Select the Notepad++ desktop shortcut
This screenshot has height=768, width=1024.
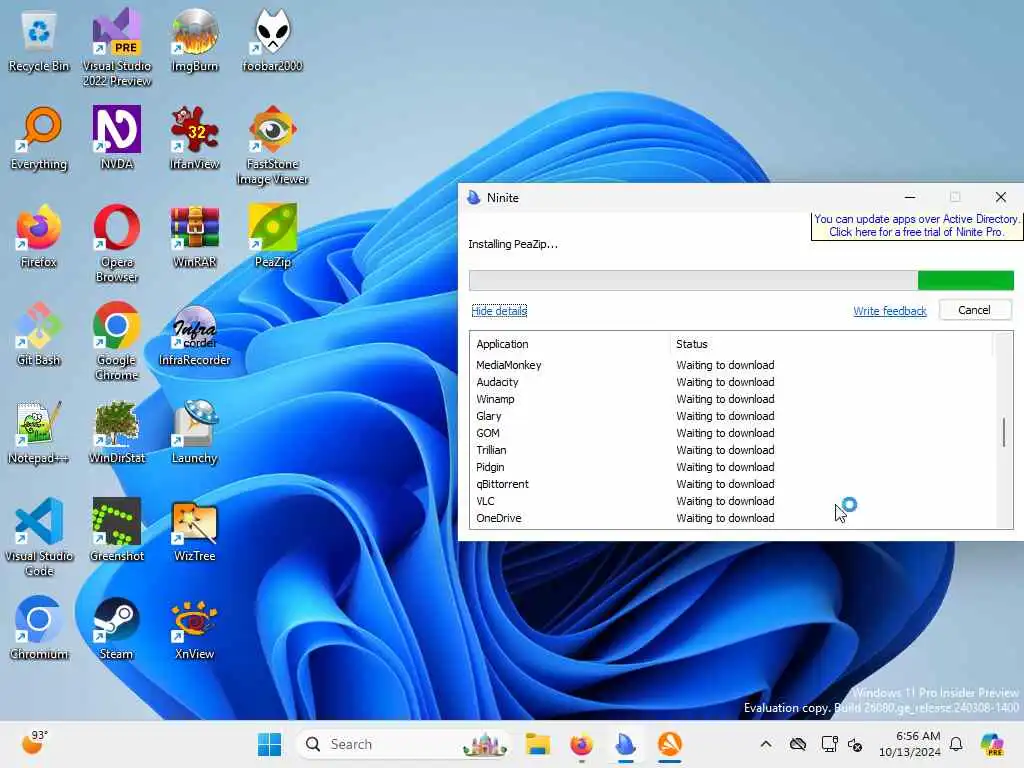pyautogui.click(x=39, y=432)
